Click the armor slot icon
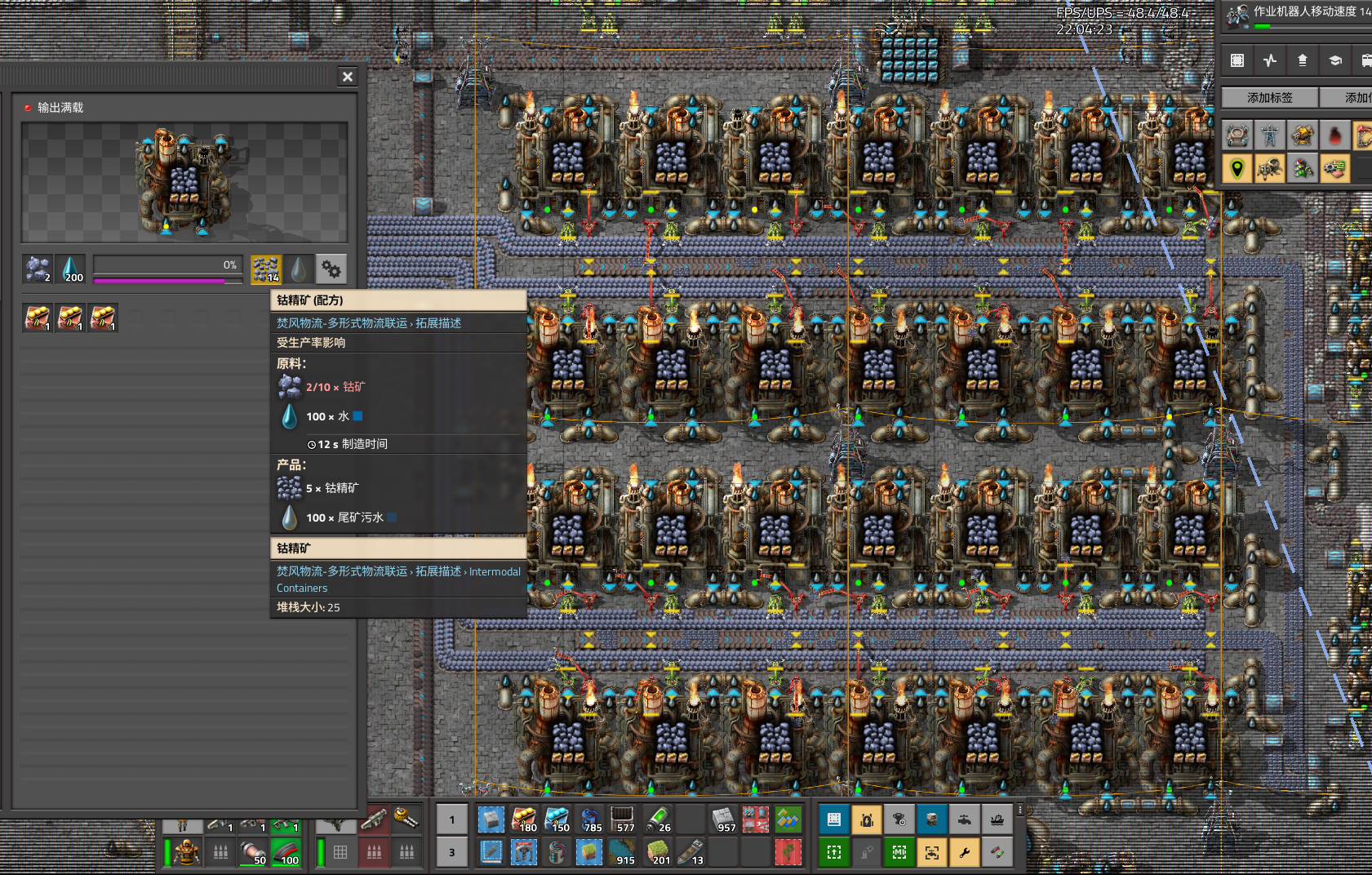 [x=188, y=852]
